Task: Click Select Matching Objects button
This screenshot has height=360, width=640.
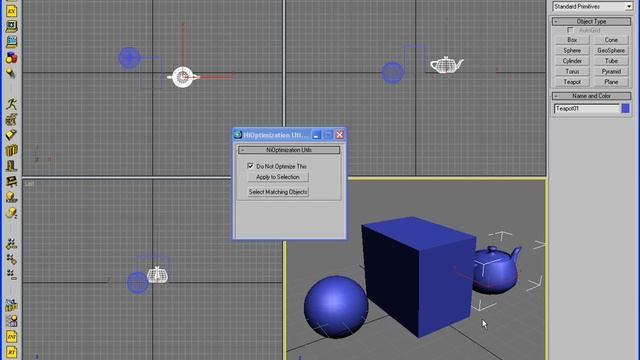Action: coord(278,192)
